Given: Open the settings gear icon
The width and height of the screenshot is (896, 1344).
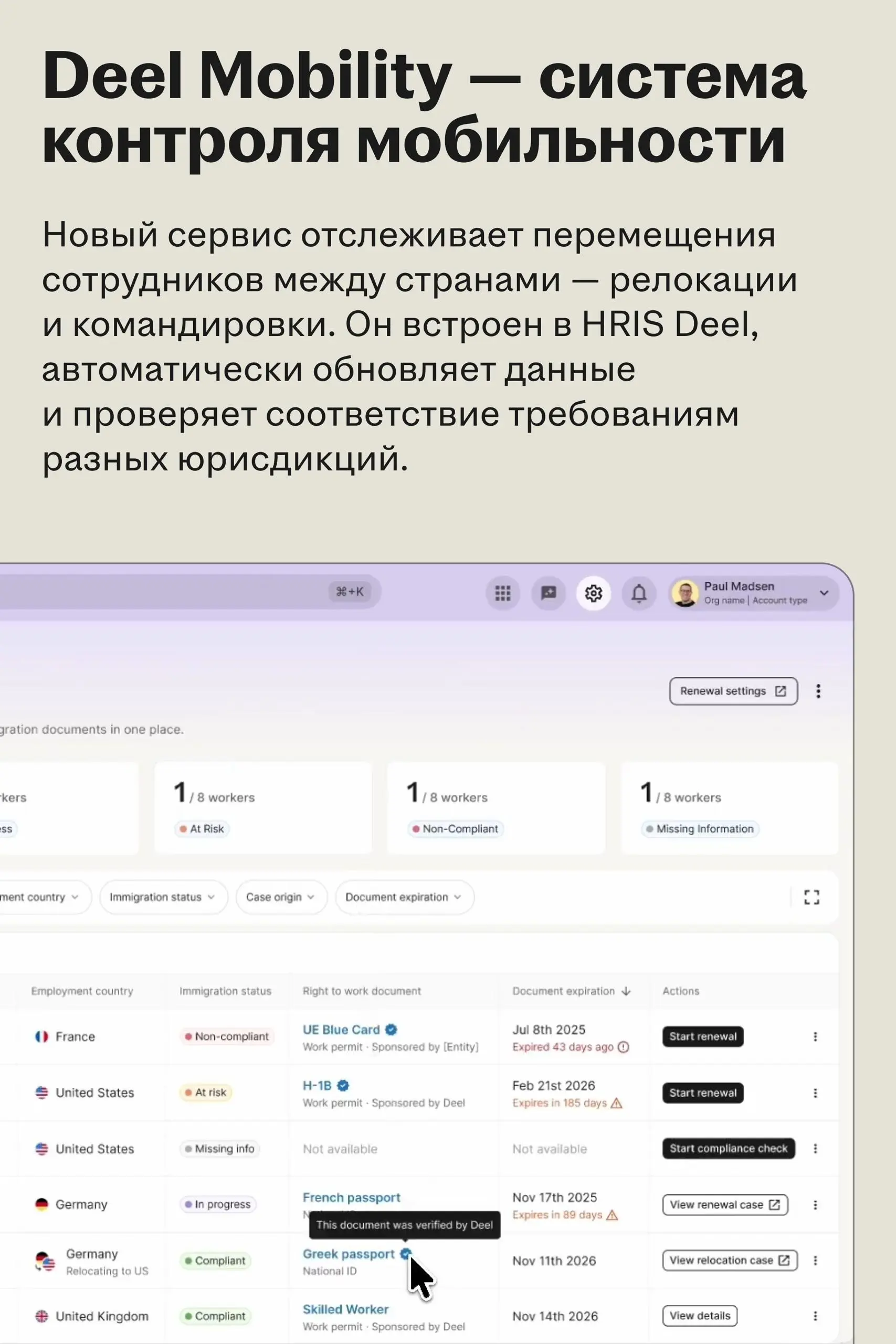Looking at the screenshot, I should tap(594, 594).
